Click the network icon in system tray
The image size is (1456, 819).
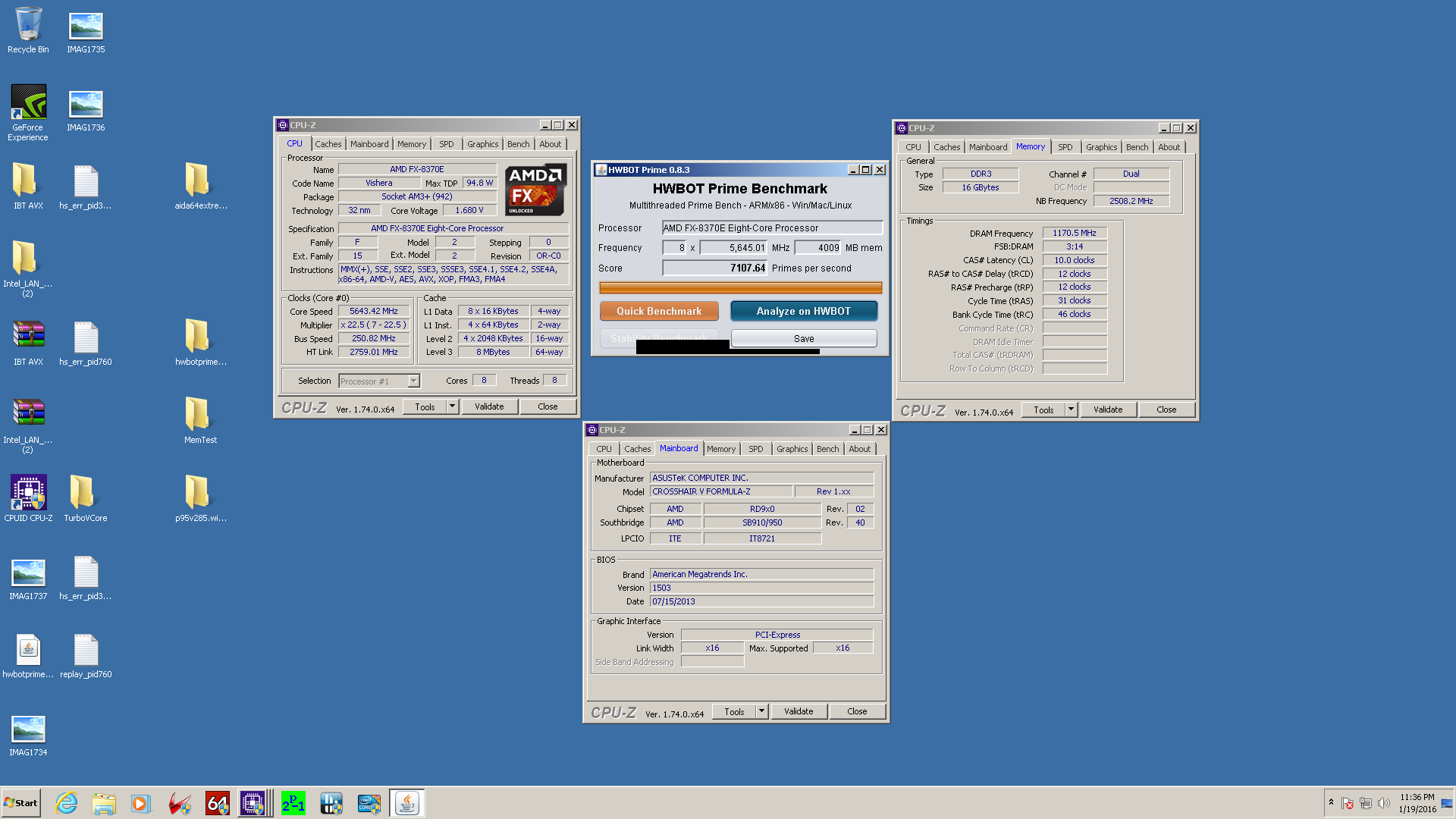tap(1366, 803)
